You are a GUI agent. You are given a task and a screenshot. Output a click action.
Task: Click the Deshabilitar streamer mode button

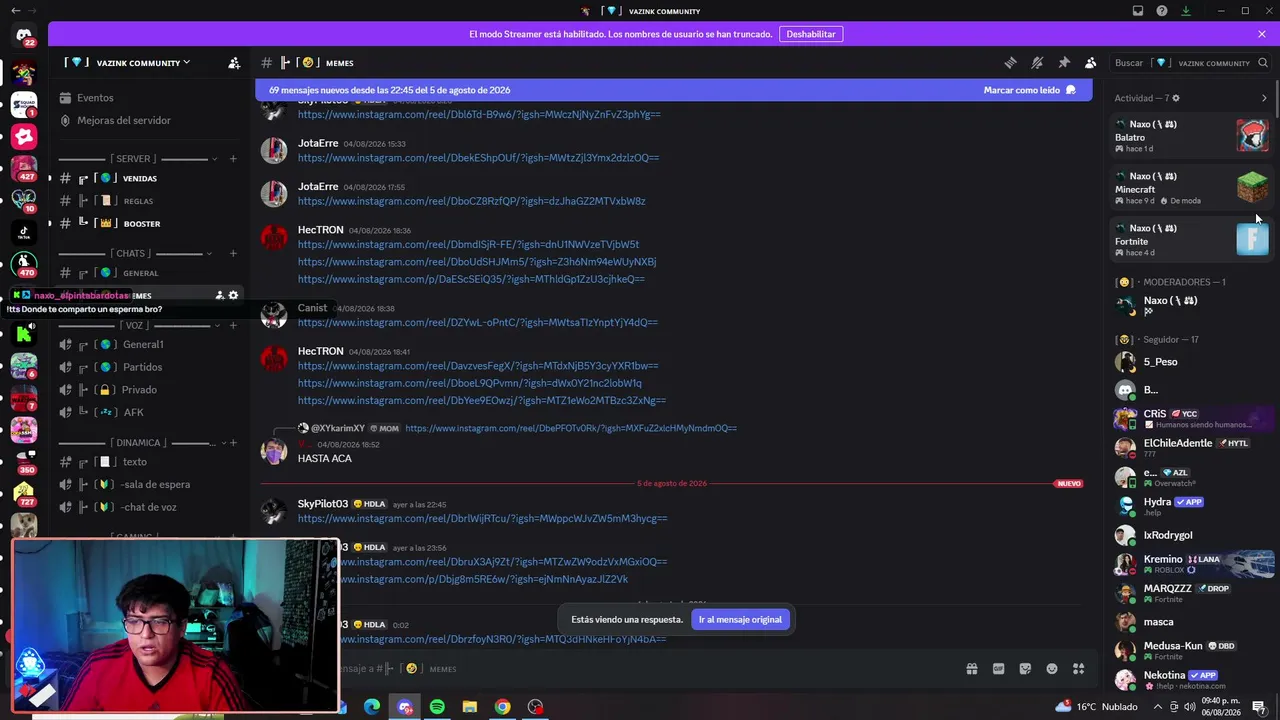click(811, 34)
